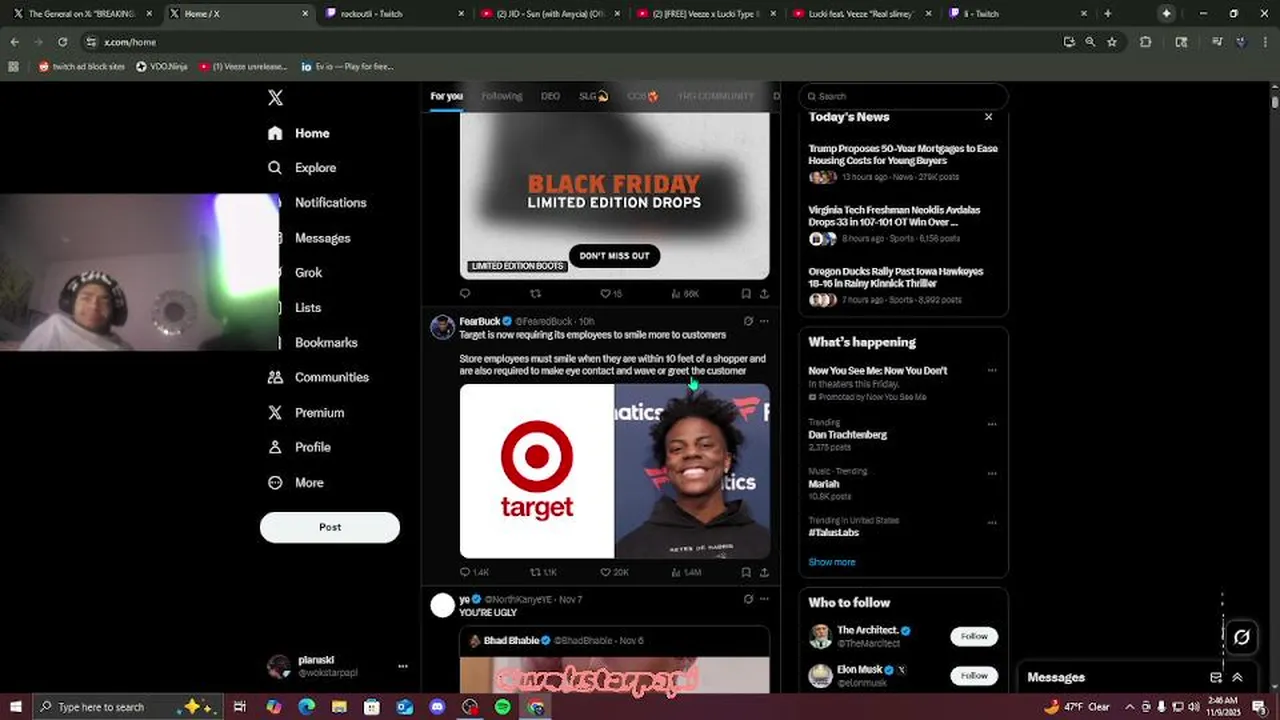Repost the Black Friday ad post
1280x720 pixels.
535,294
